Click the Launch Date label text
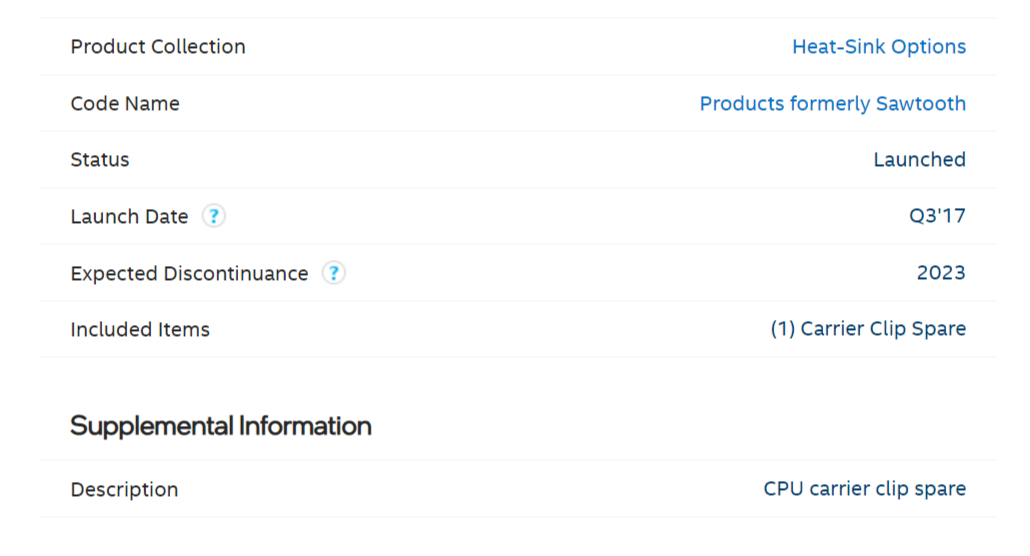 tap(129, 217)
